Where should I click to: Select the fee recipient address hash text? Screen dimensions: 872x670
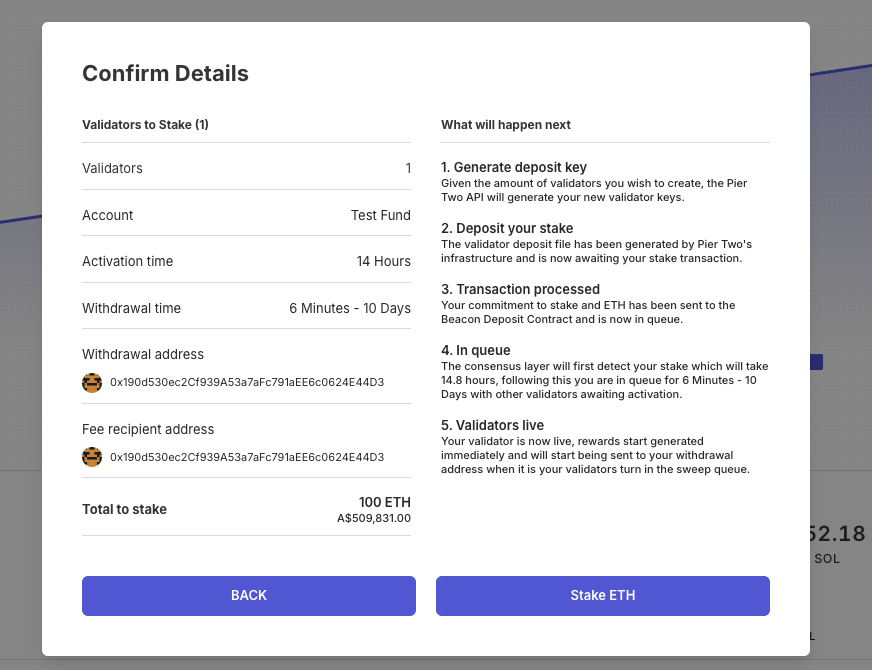coord(247,457)
